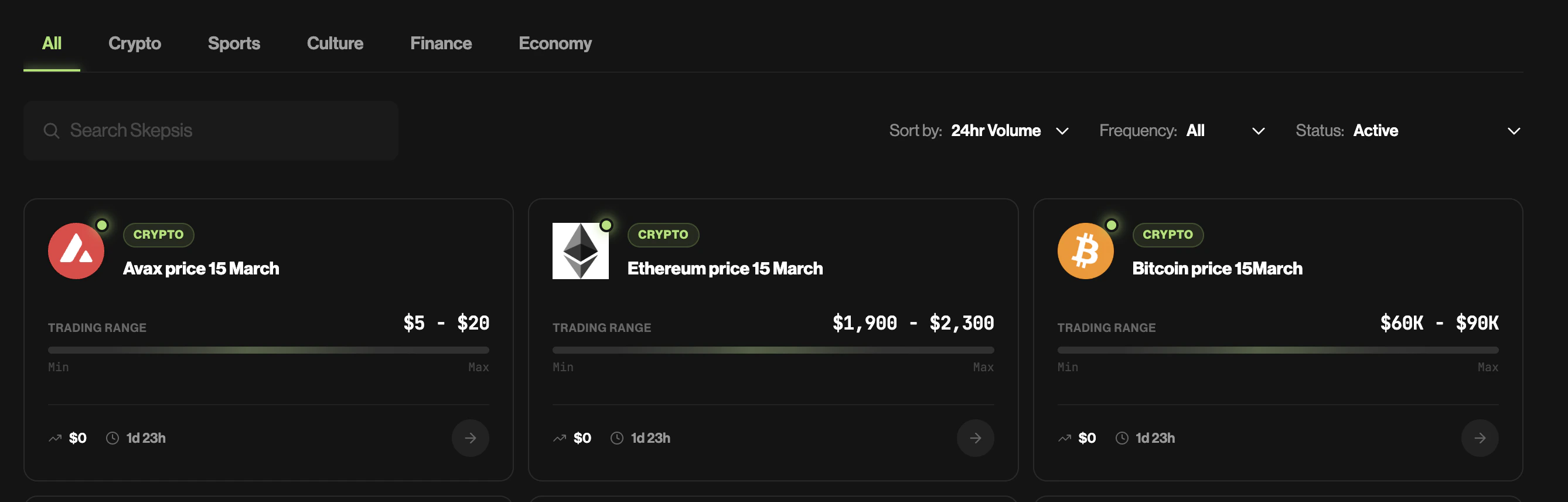
Task: Click the active indicator dot on the Ethereum card
Action: pyautogui.click(x=606, y=224)
